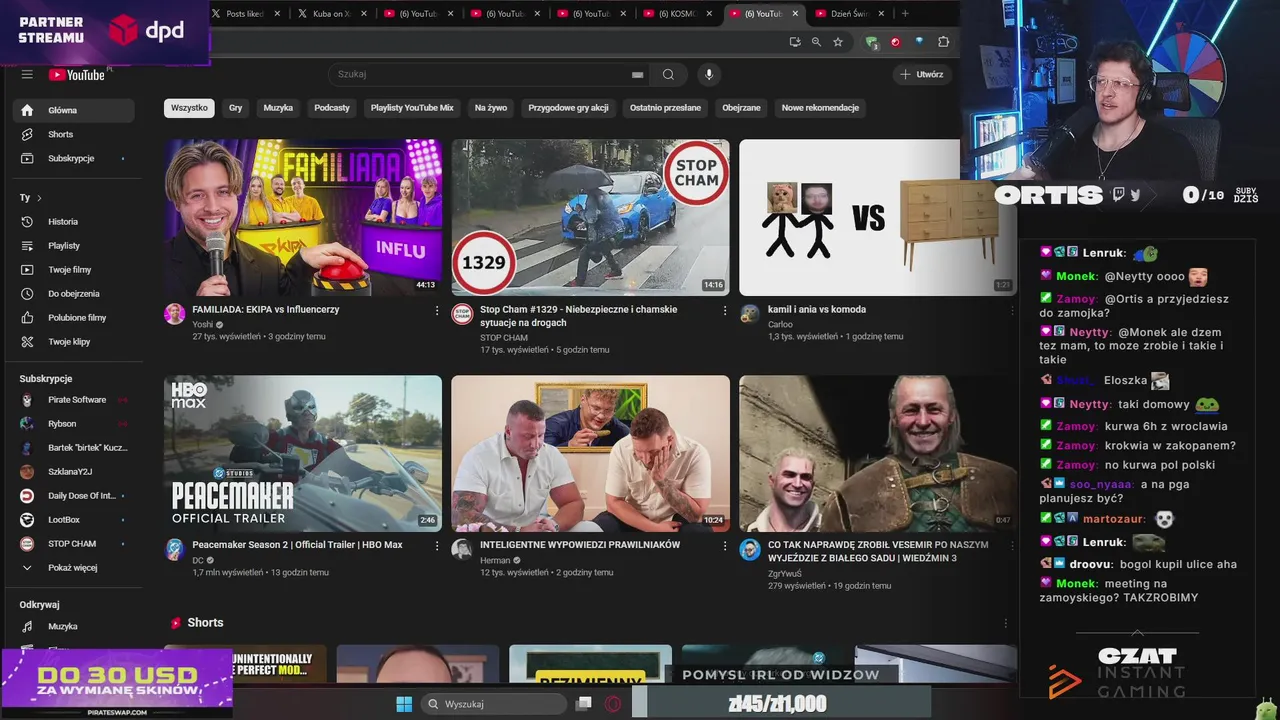Select Playlisty YouTube Mix chip
Viewport: 1280px width, 720px height.
(412, 107)
